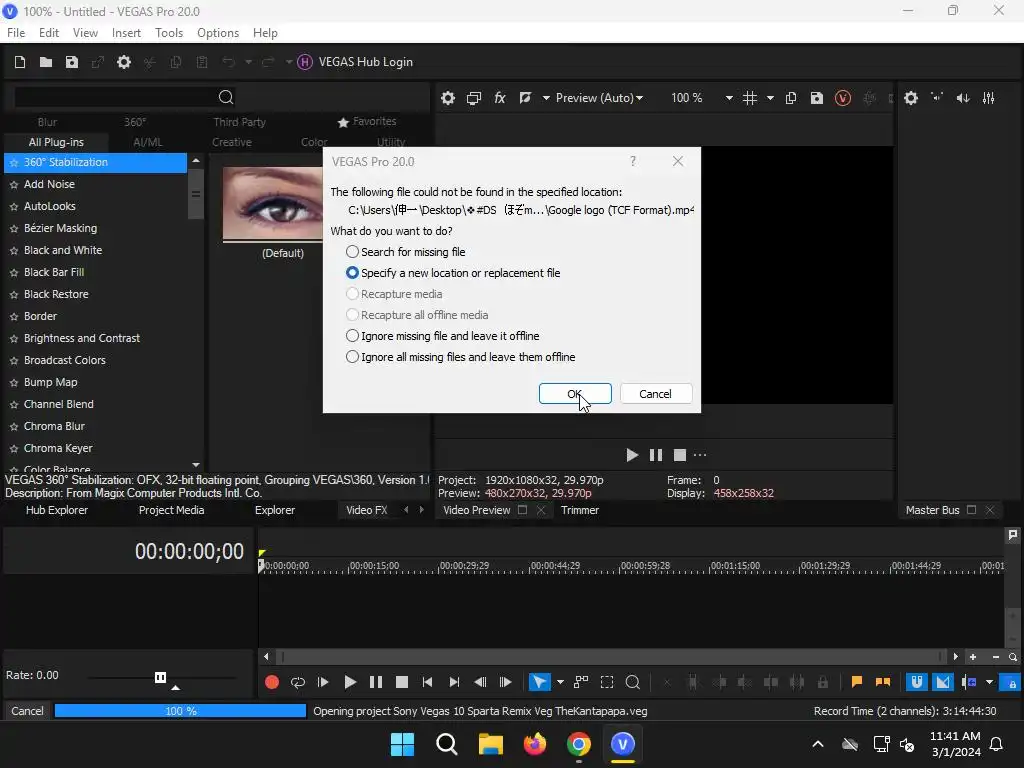Copy snapshot to clipboard icon
This screenshot has width=1024, height=768.
click(791, 98)
